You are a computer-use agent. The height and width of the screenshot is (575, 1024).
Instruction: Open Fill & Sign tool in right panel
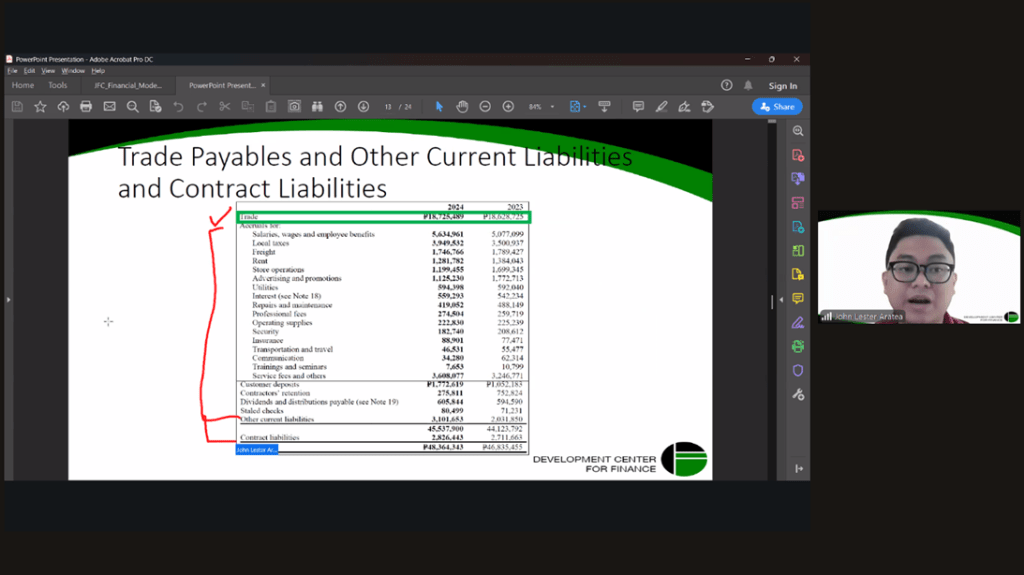point(797,322)
